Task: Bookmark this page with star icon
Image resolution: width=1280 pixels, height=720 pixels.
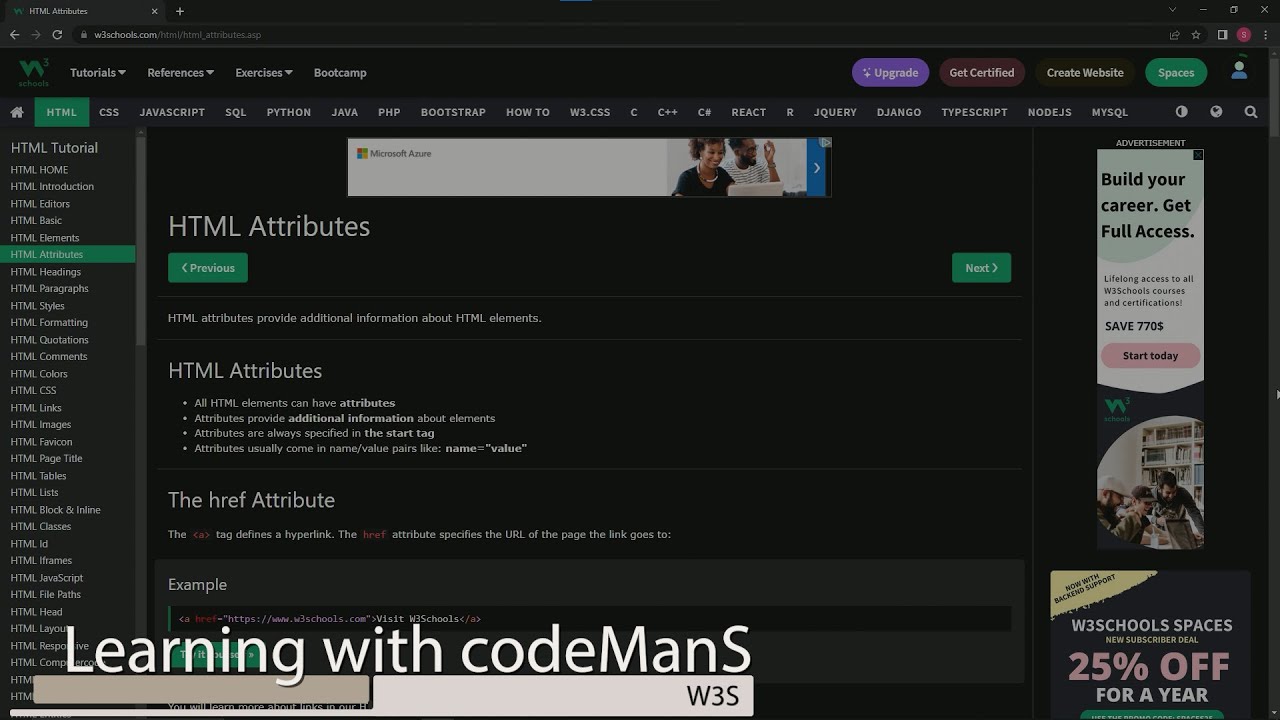Action: point(1196,34)
